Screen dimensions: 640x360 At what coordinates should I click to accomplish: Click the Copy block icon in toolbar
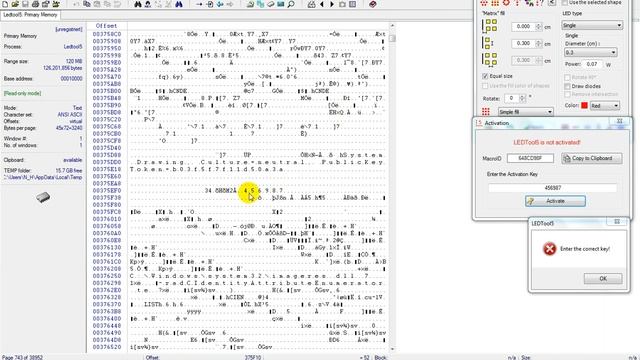point(87,4)
